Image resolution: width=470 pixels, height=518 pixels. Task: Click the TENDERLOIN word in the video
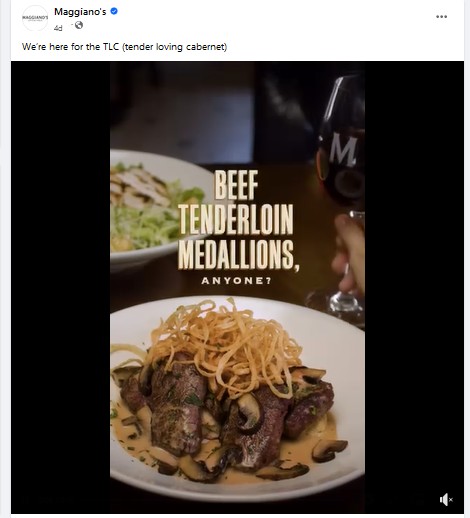tap(236, 219)
